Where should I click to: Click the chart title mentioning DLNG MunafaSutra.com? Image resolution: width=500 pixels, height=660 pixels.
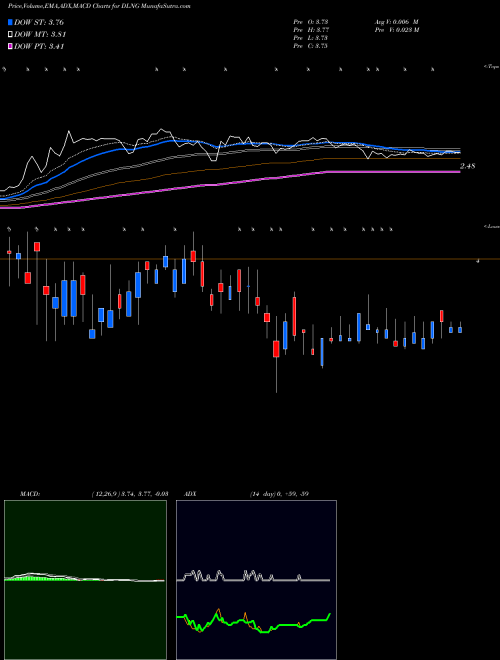tap(100, 7)
